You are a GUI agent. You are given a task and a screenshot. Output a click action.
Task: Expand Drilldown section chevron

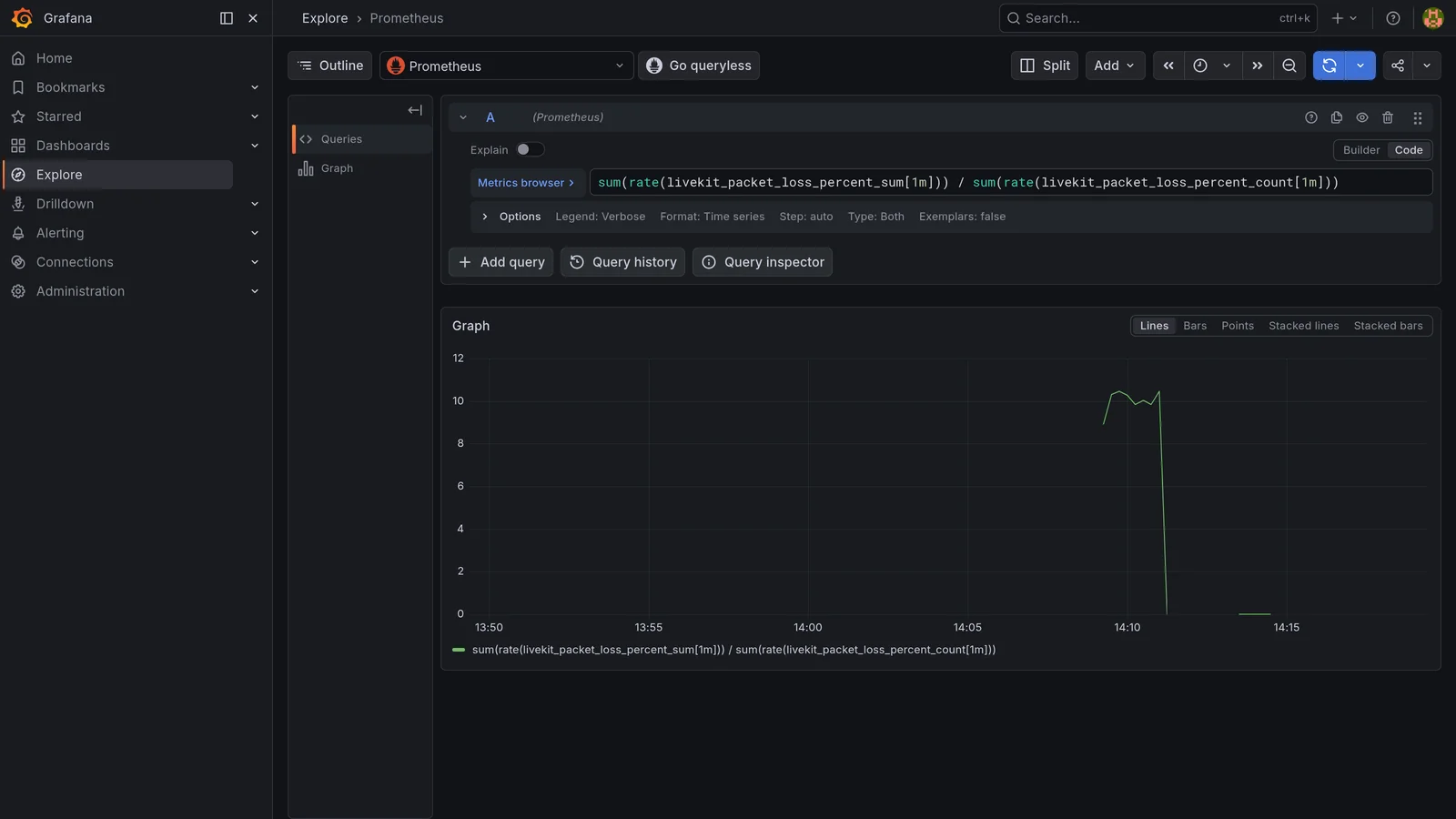pyautogui.click(x=255, y=204)
